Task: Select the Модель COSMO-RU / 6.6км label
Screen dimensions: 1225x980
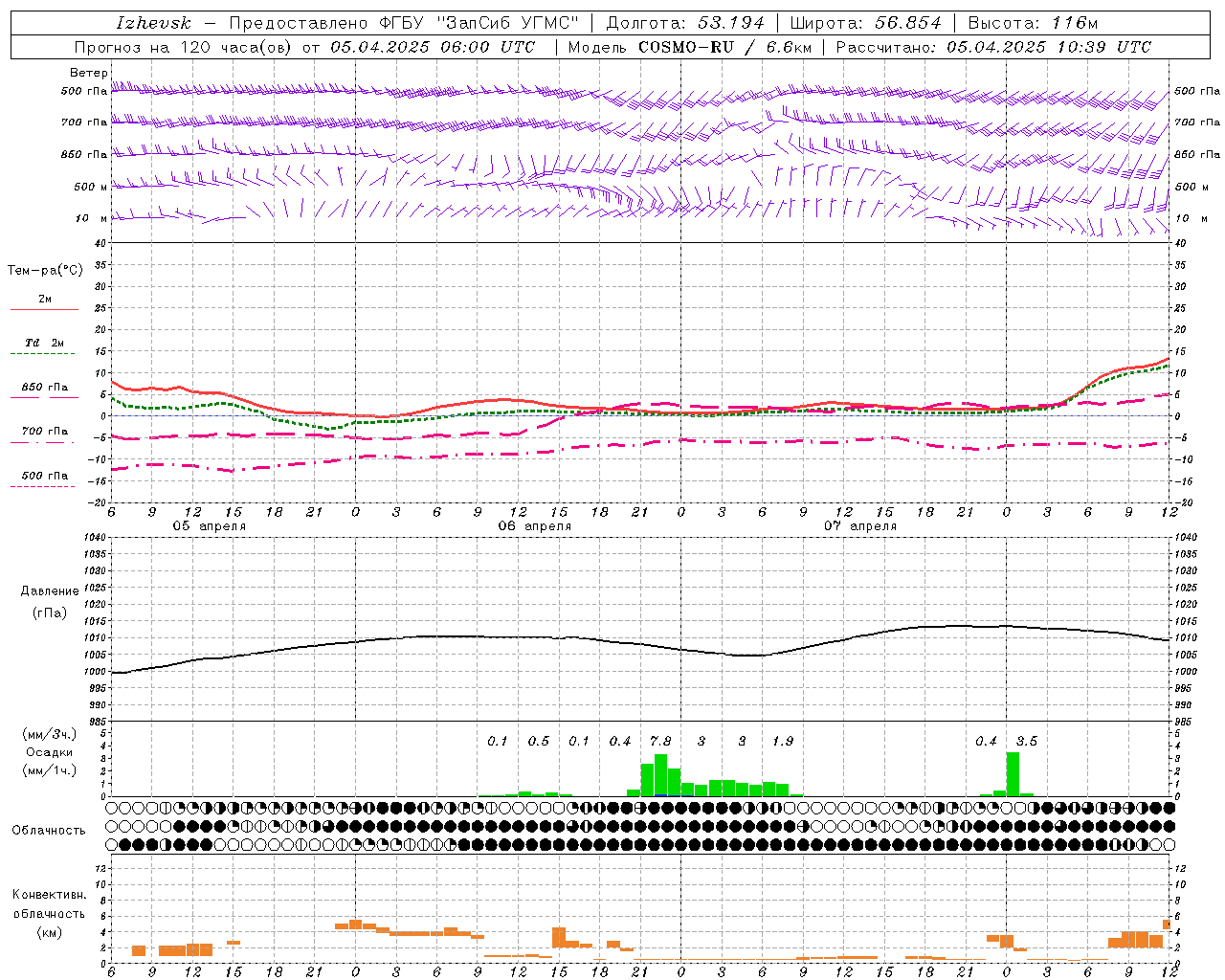Action: point(690,47)
